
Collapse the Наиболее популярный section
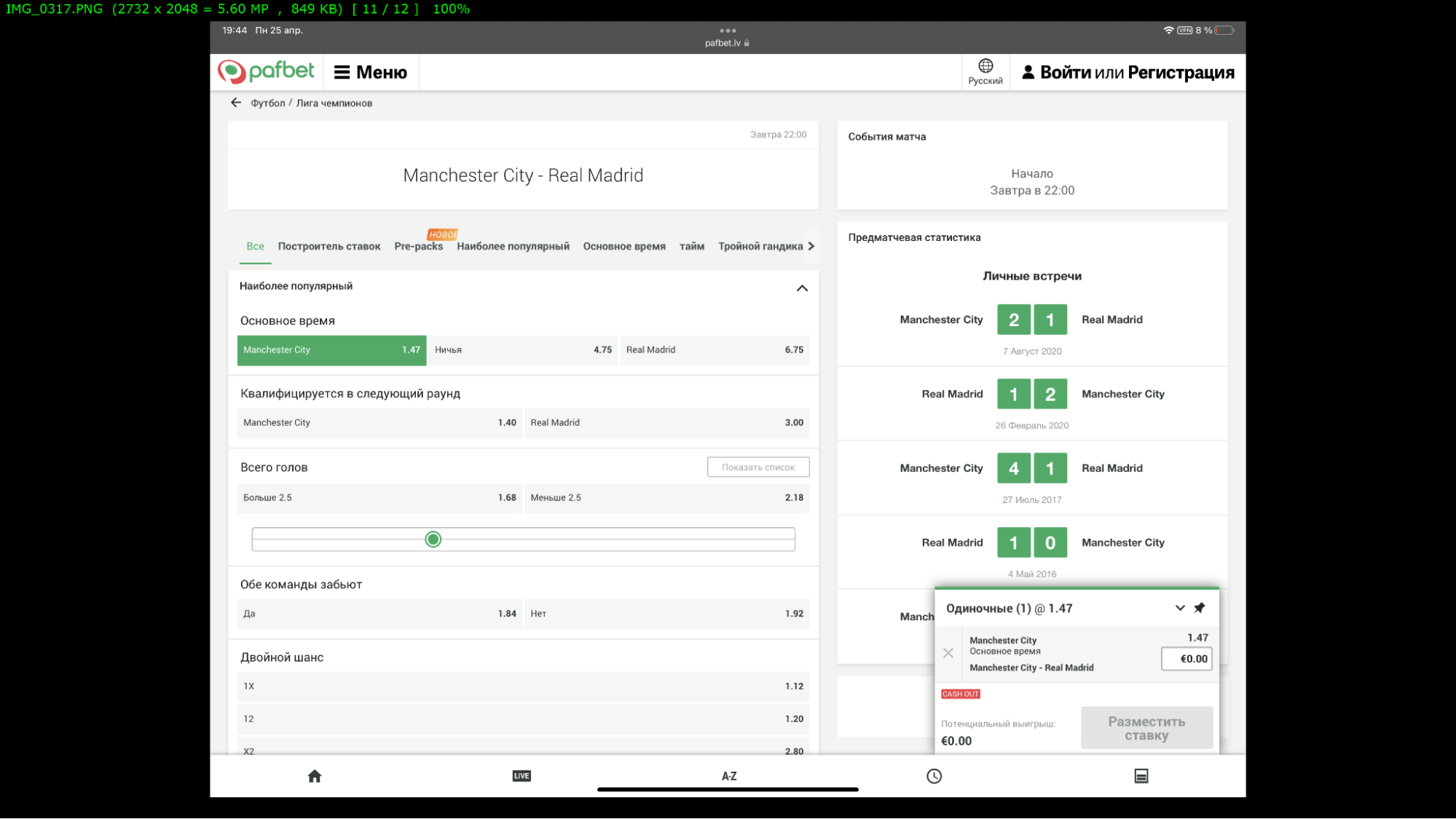click(802, 288)
